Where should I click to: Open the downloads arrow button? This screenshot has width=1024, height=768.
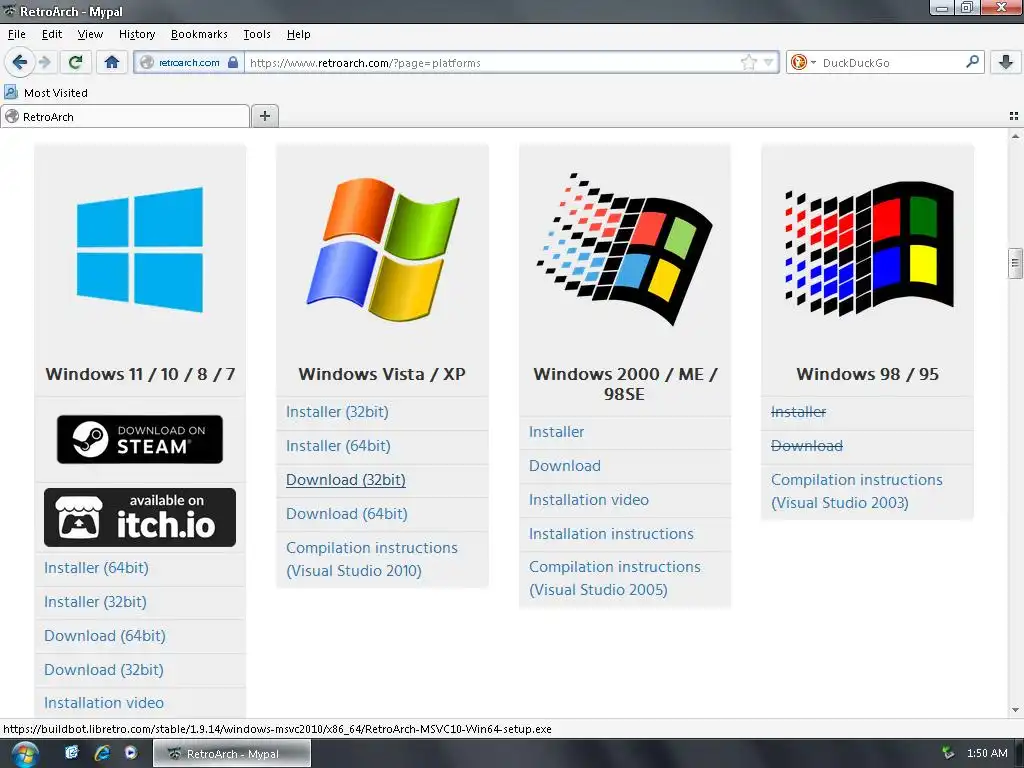tap(1006, 62)
